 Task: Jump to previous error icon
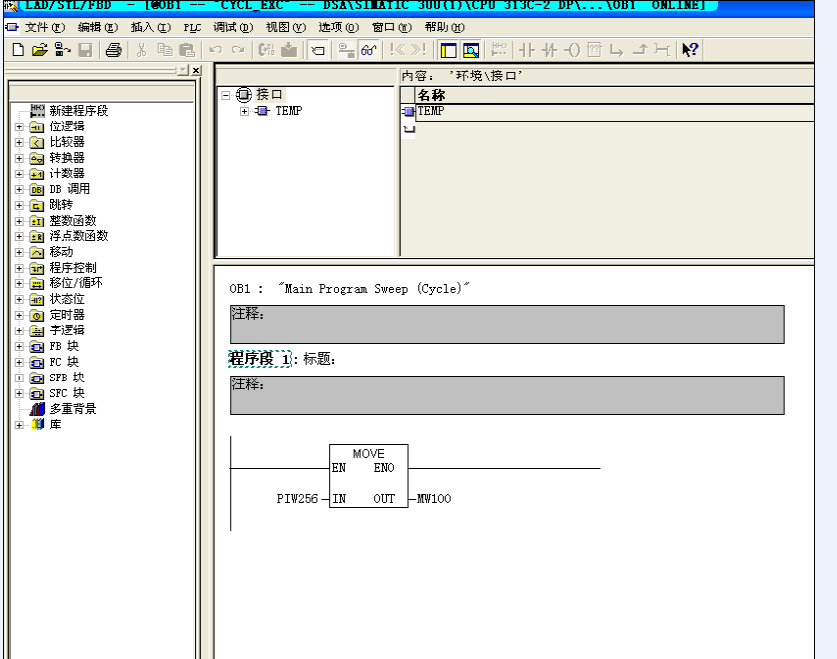pos(397,50)
